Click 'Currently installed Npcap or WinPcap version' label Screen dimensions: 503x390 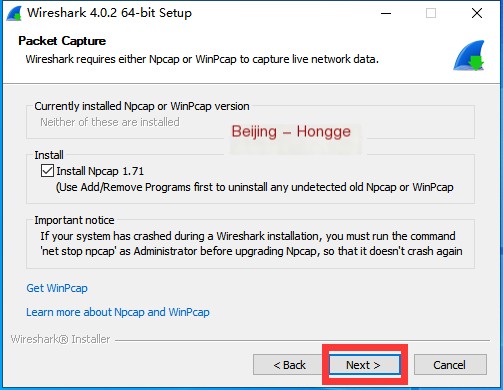(142, 106)
